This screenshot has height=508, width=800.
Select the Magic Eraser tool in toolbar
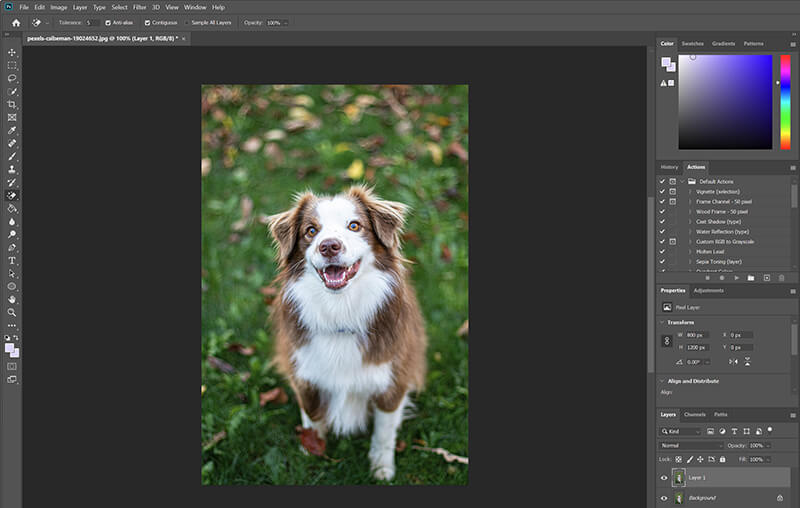12,195
